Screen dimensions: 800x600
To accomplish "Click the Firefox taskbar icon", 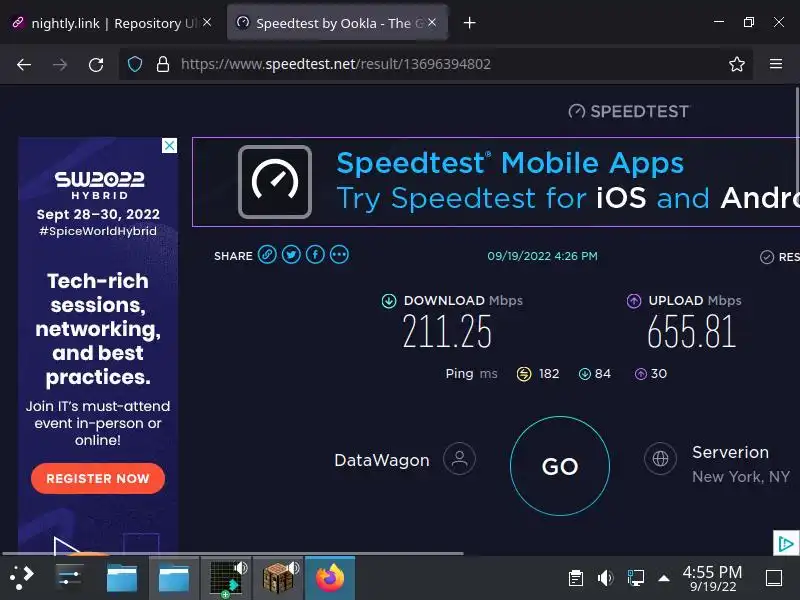I will pyautogui.click(x=330, y=579).
